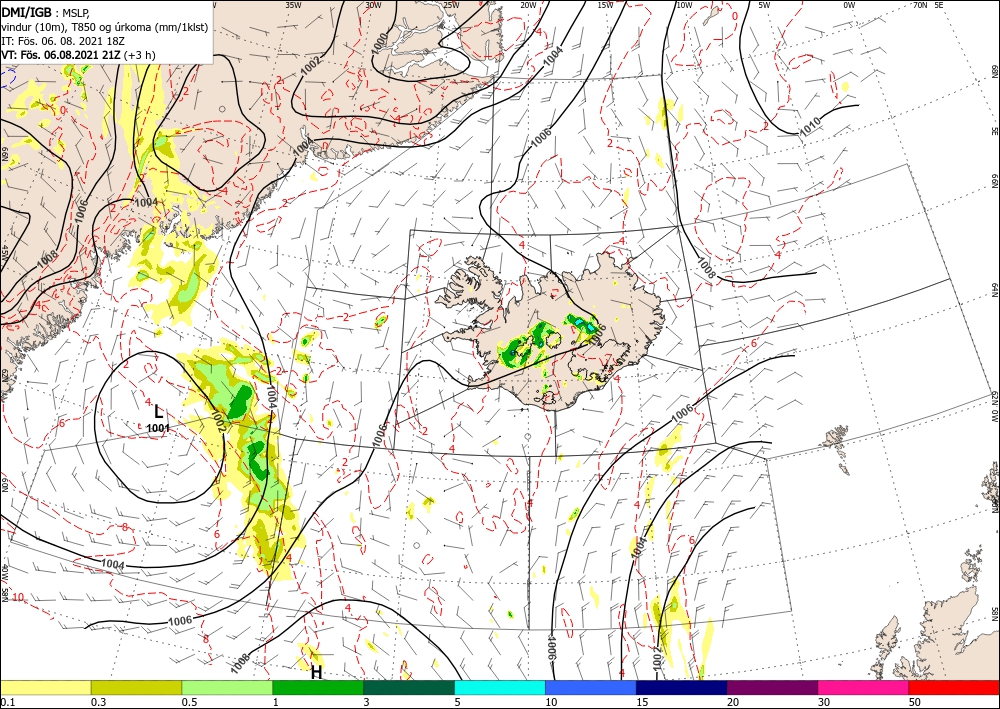1000x709 pixels.
Task: Click the '30' legend value
Action: pos(825,702)
